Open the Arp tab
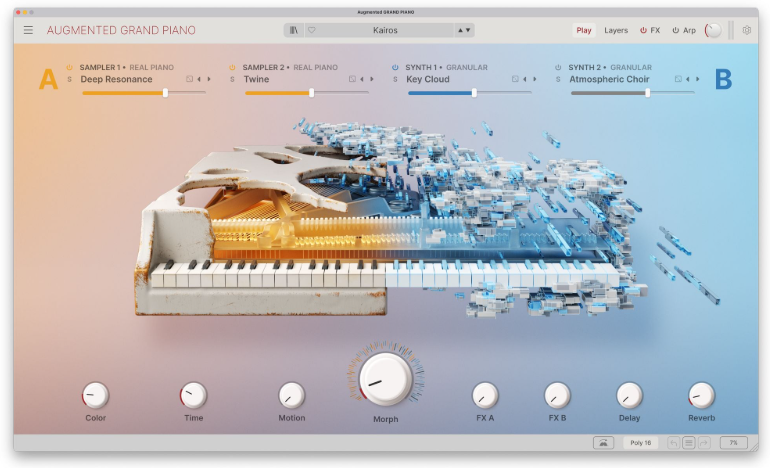 coord(689,30)
